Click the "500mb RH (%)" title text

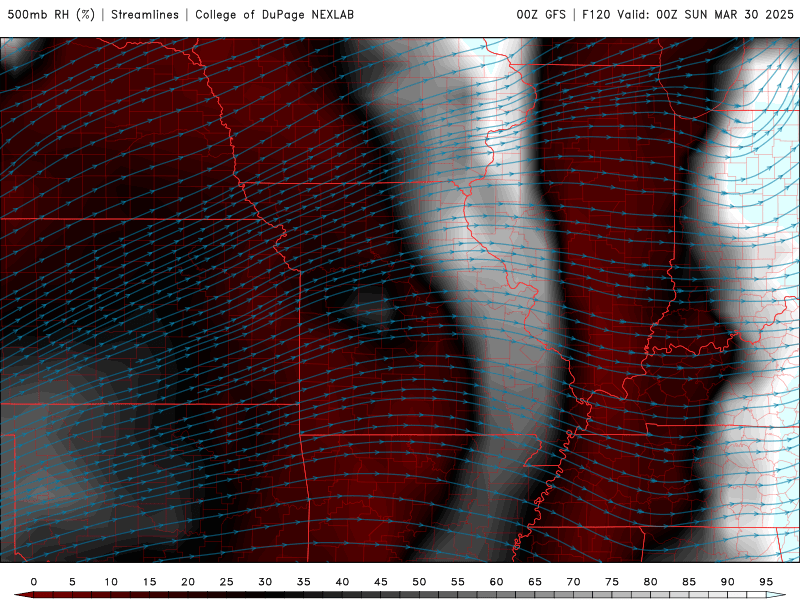coord(51,15)
